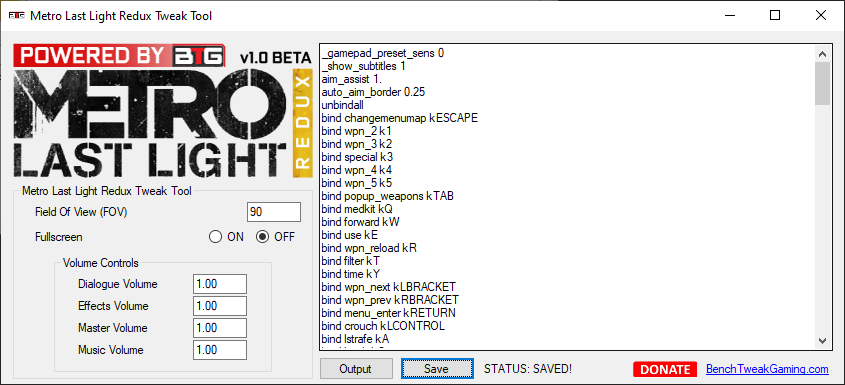The image size is (845, 385).
Task: Click the Dialogue Volume field
Action: click(220, 284)
